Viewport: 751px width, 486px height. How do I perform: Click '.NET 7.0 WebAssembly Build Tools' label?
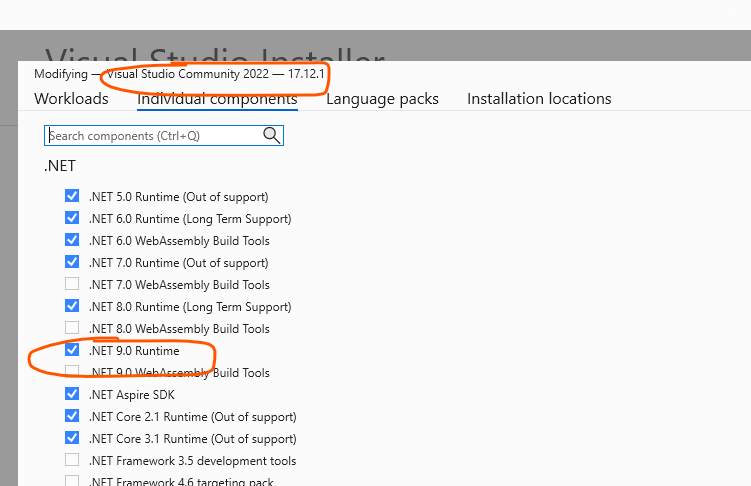pyautogui.click(x=179, y=285)
